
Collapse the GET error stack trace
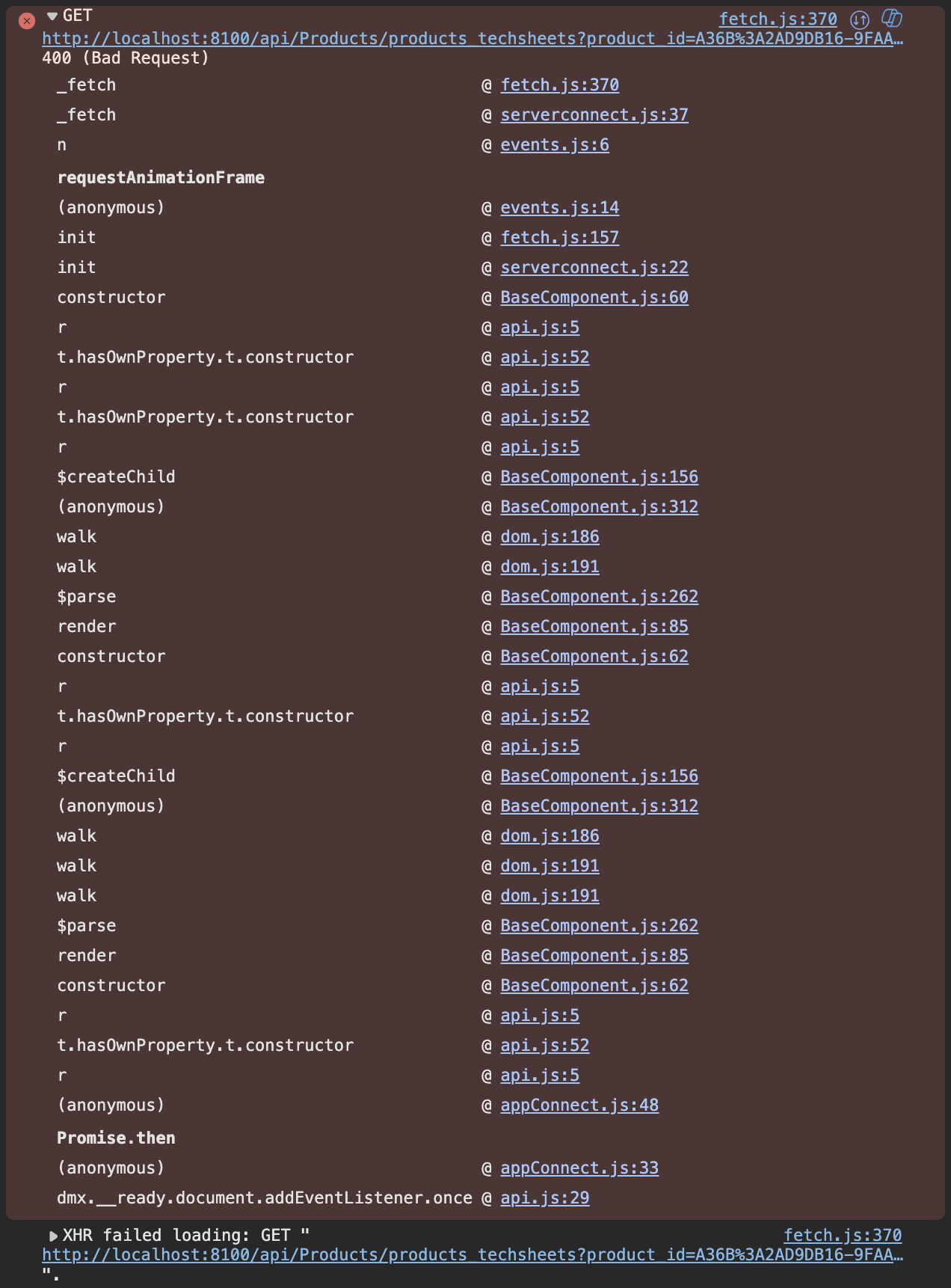point(52,16)
